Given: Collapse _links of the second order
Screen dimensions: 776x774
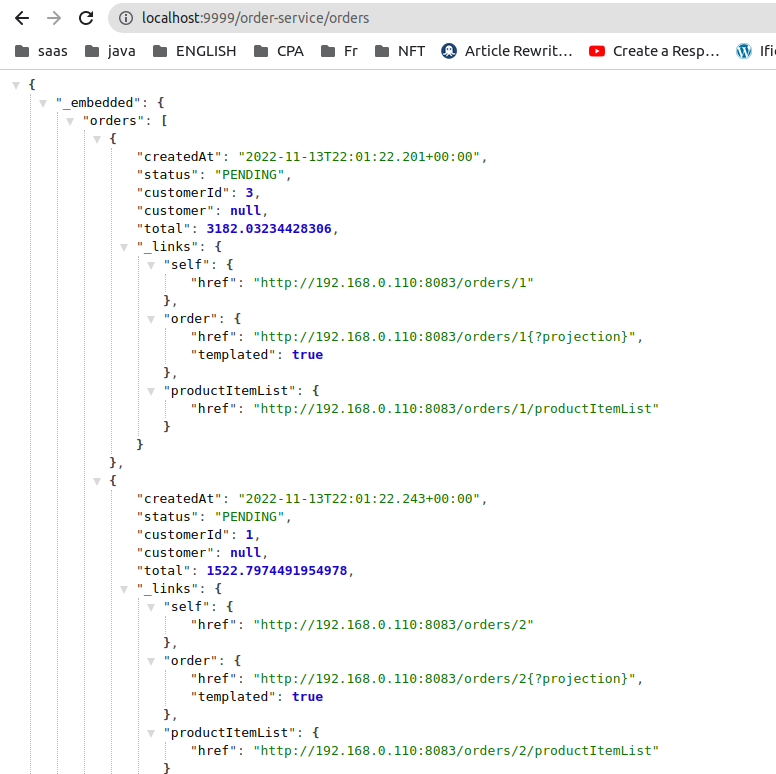Looking at the screenshot, I should pyautogui.click(x=124, y=589).
